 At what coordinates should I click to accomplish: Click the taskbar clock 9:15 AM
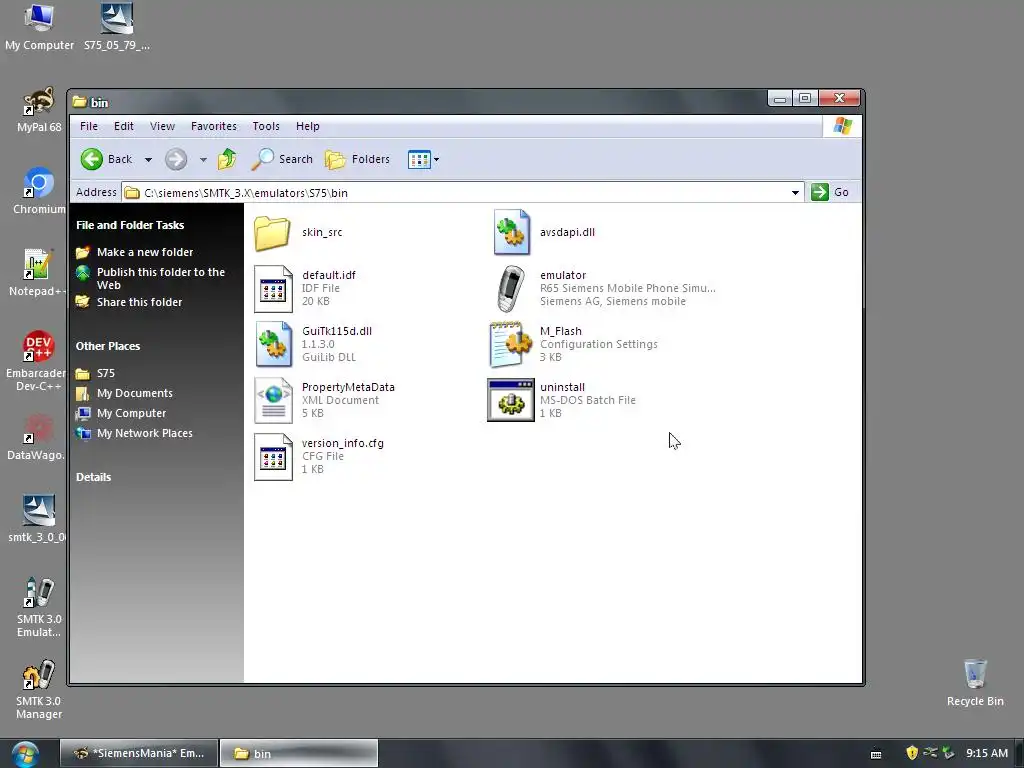click(987, 753)
